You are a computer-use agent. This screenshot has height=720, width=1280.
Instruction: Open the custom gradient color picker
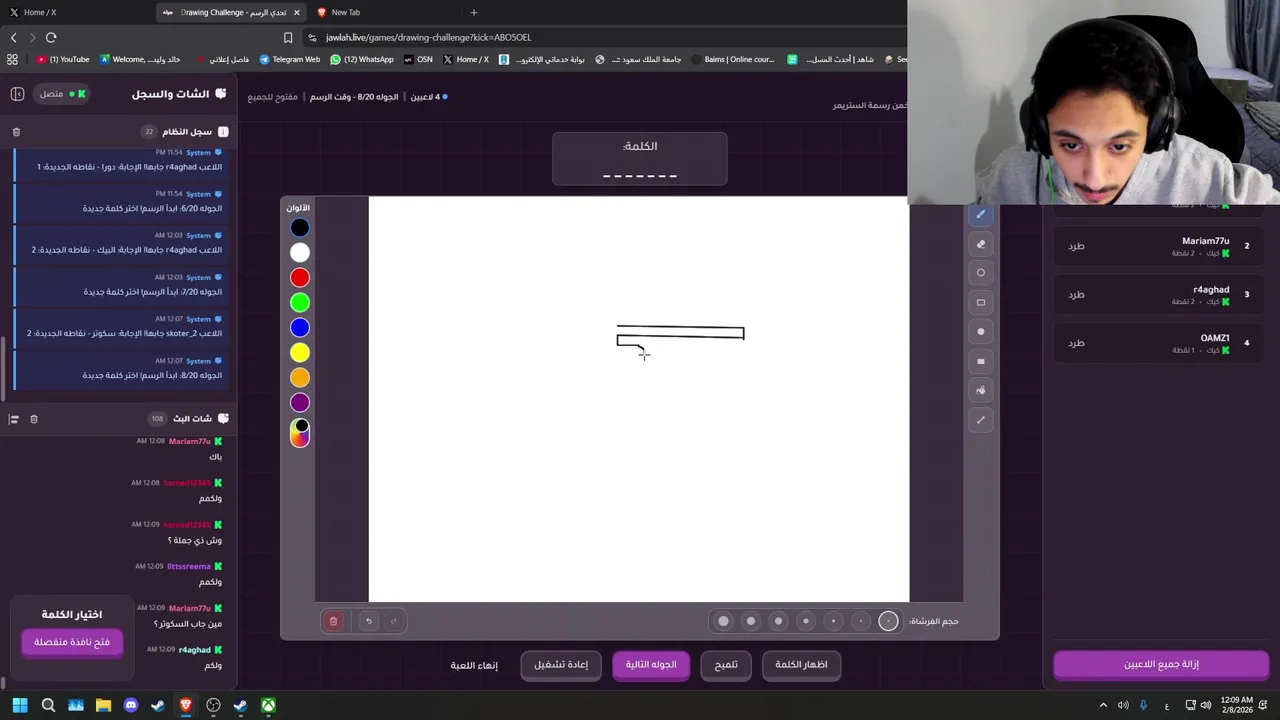(300, 433)
